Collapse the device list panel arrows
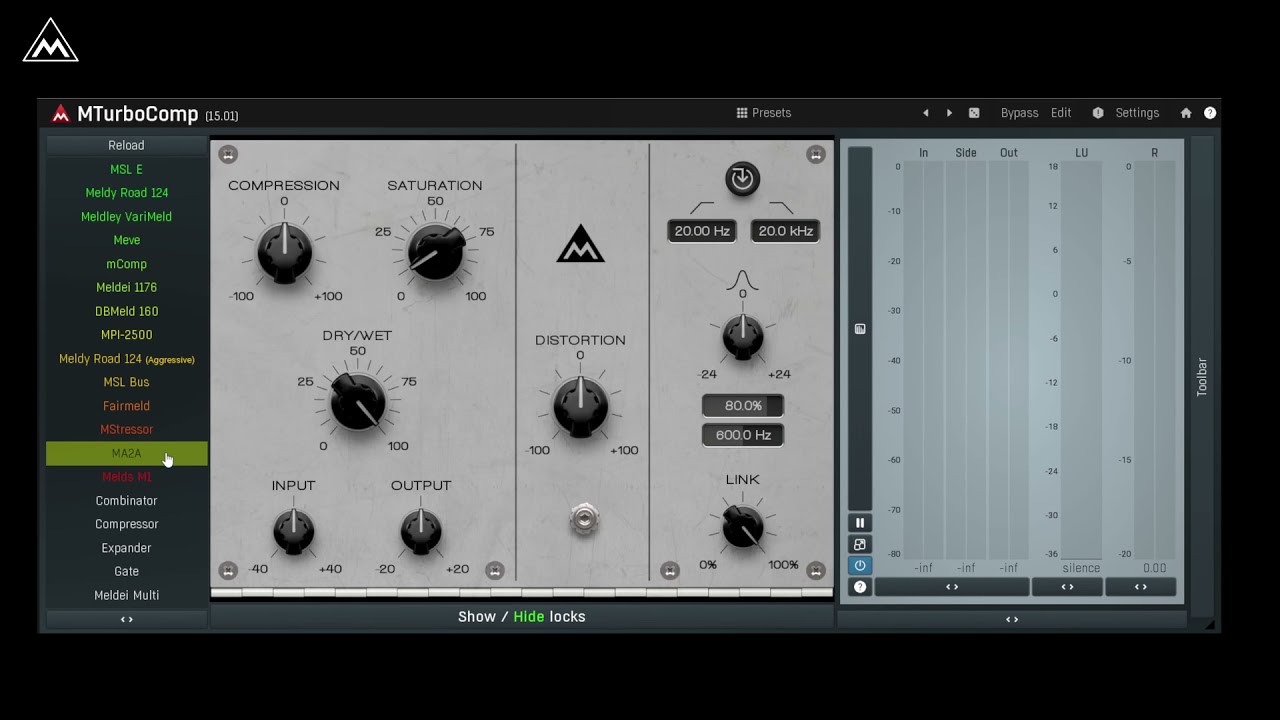This screenshot has width=1280, height=720. pos(126,619)
